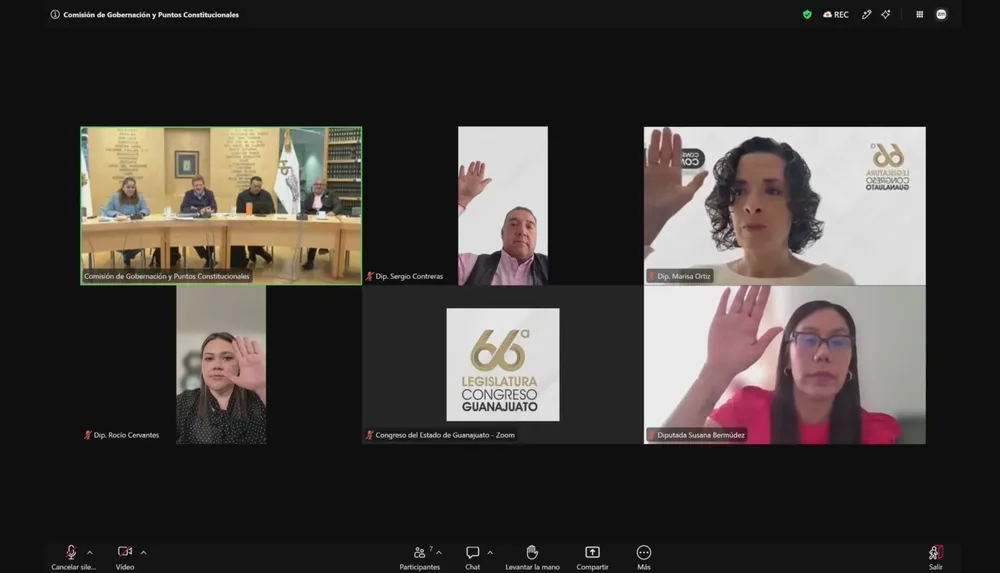The height and width of the screenshot is (573, 1000).
Task: Open the Chat panel
Action: tap(473, 557)
